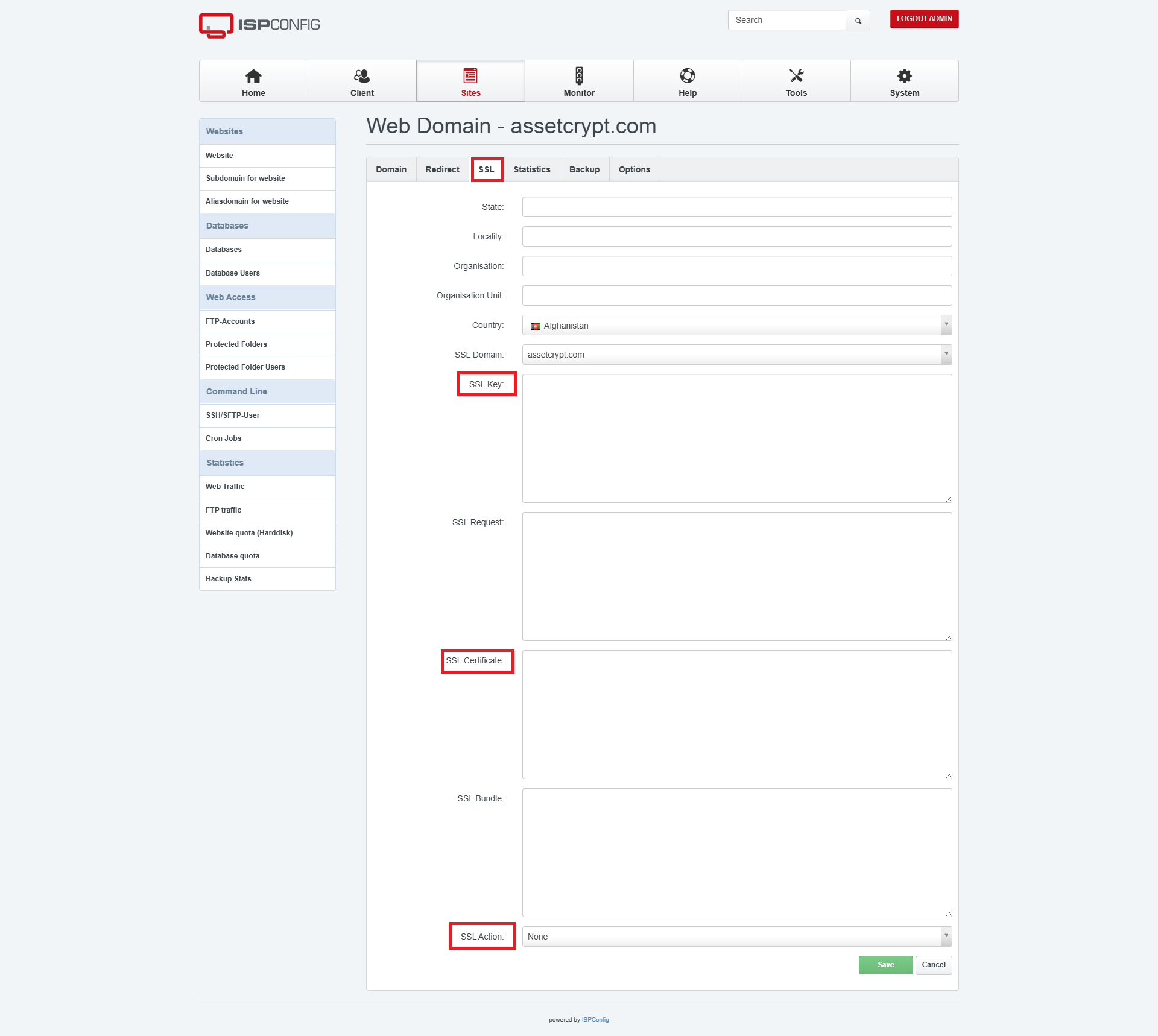This screenshot has width=1158, height=1036.
Task: Click the ISPConfig logo
Action: [x=259, y=25]
